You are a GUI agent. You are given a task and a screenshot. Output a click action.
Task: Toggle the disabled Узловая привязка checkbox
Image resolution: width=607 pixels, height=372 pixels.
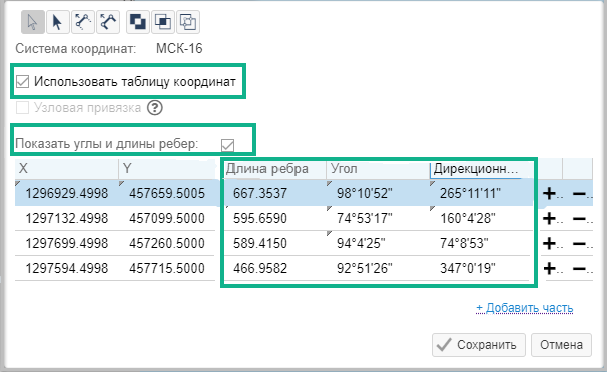(22, 107)
